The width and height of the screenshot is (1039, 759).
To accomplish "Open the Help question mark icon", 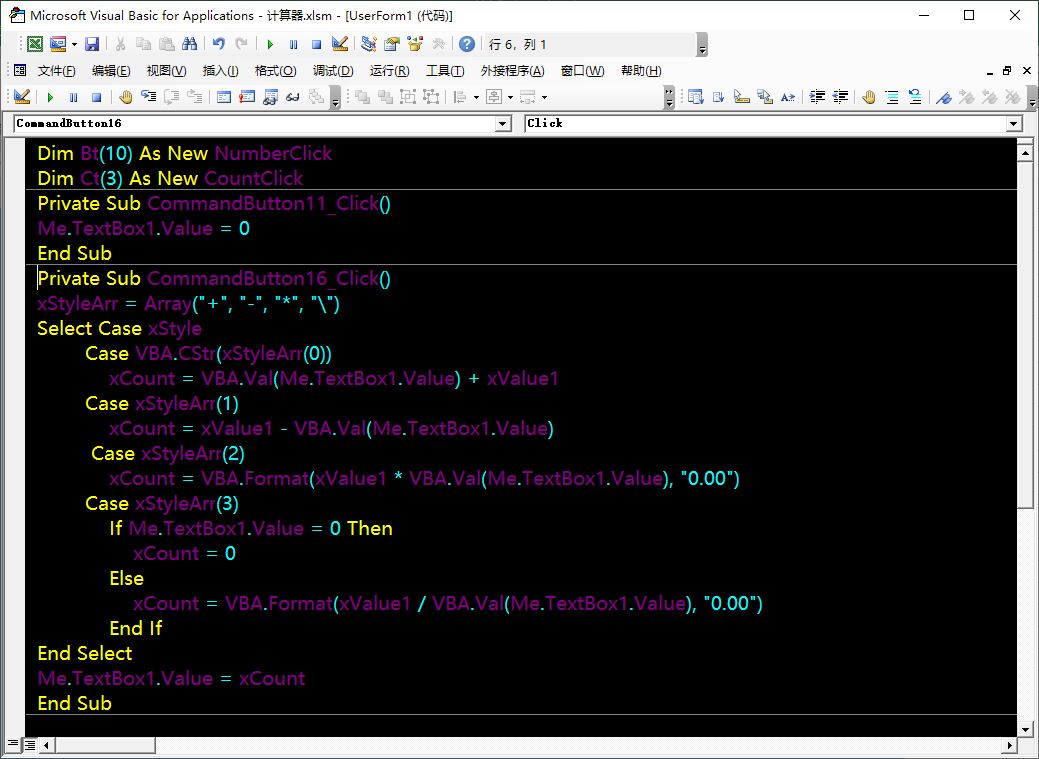I will tap(467, 44).
